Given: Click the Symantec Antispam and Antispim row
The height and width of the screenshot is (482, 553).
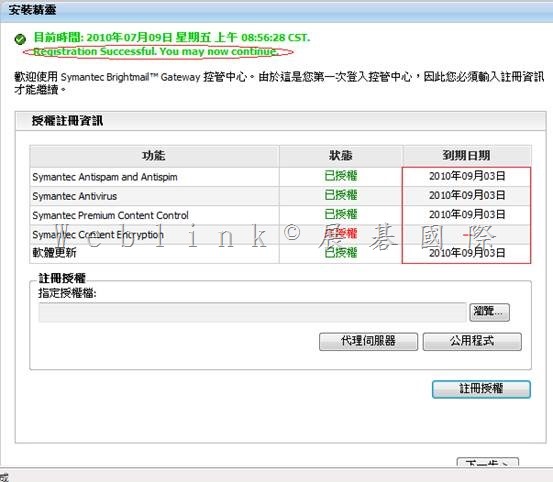Looking at the screenshot, I should [x=280, y=176].
